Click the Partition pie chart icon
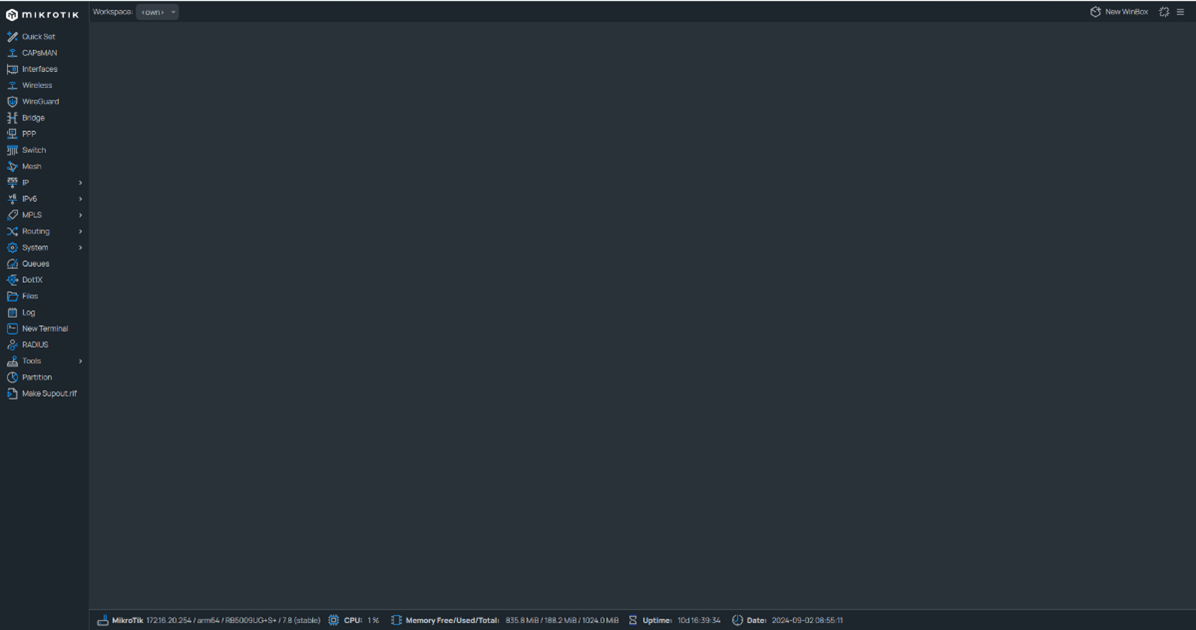The width and height of the screenshot is (1196, 630). pos(12,377)
